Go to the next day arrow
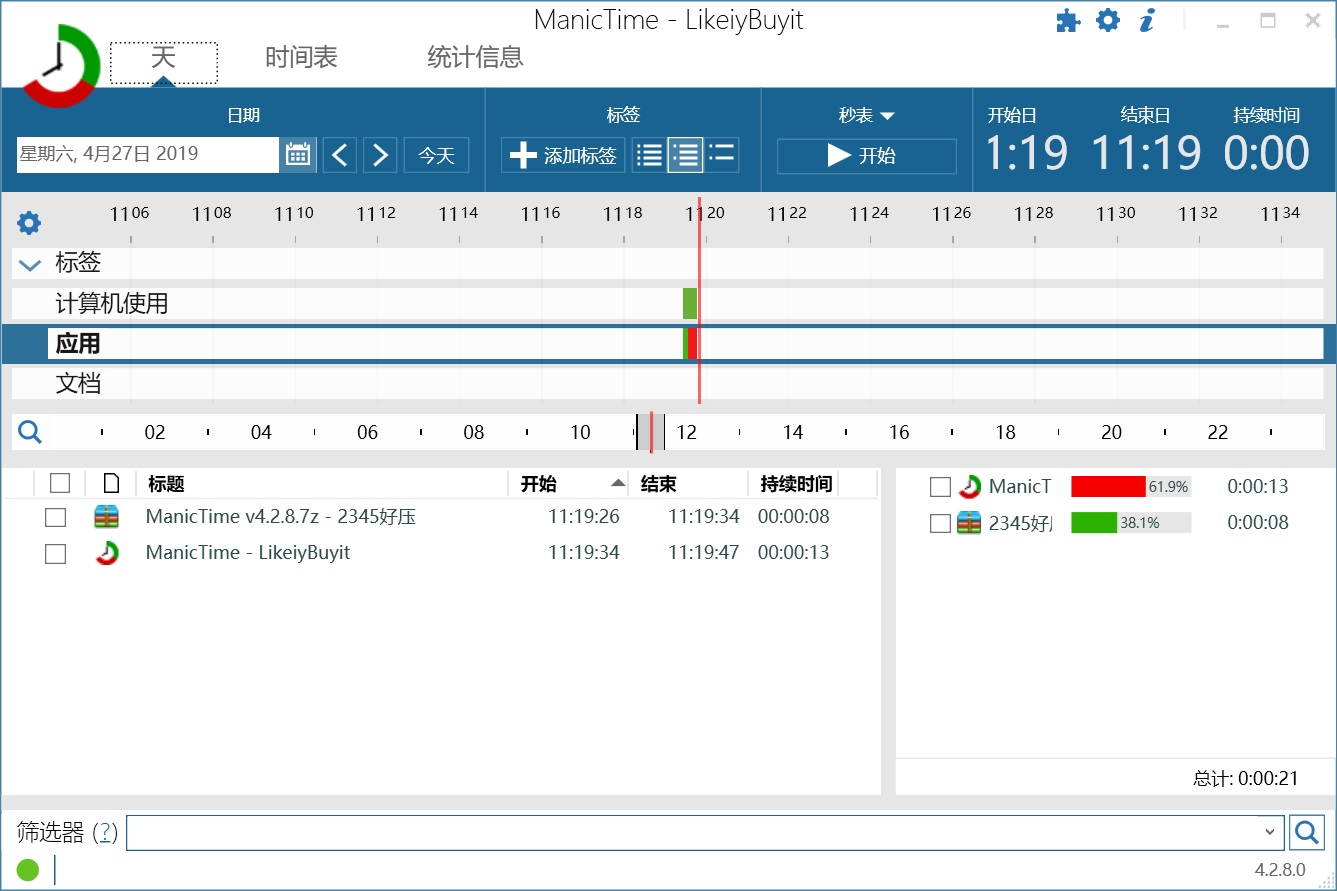Viewport: 1337px width, 891px height. pyautogui.click(x=380, y=155)
